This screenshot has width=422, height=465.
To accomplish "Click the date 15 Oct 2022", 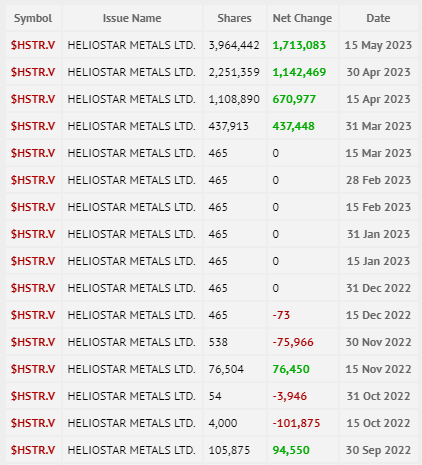I will point(378,423).
